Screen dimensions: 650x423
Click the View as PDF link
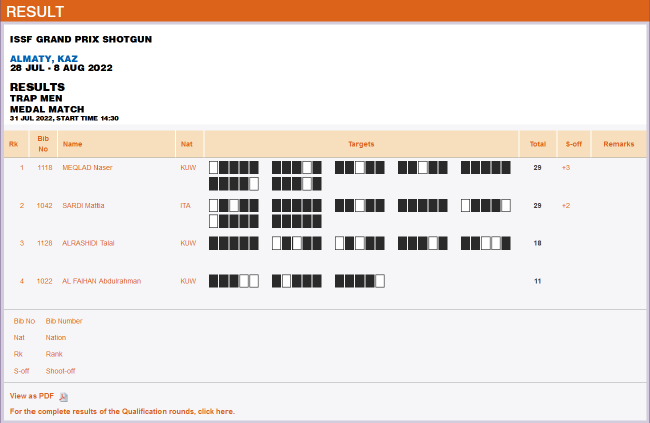click(32, 396)
